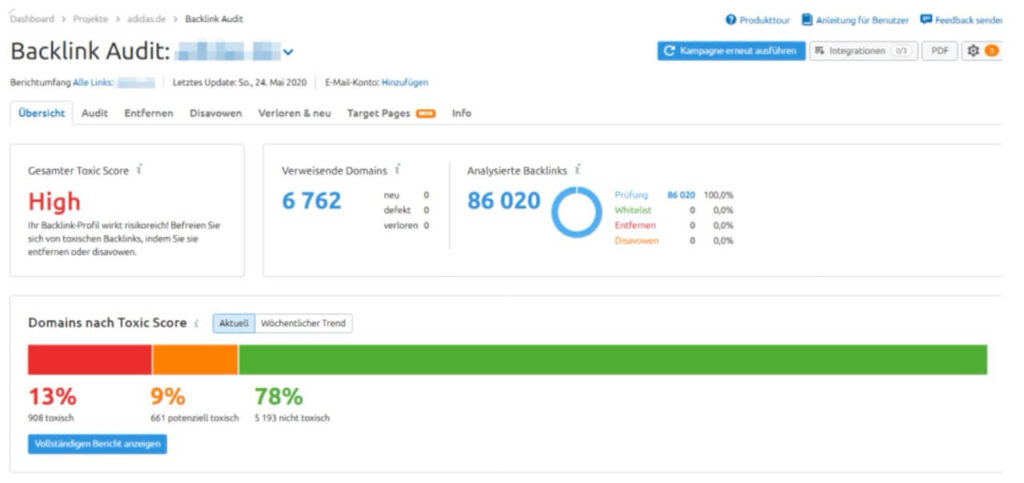Click the orange badge on Target Pages
1024x483 pixels.
[x=426, y=114]
